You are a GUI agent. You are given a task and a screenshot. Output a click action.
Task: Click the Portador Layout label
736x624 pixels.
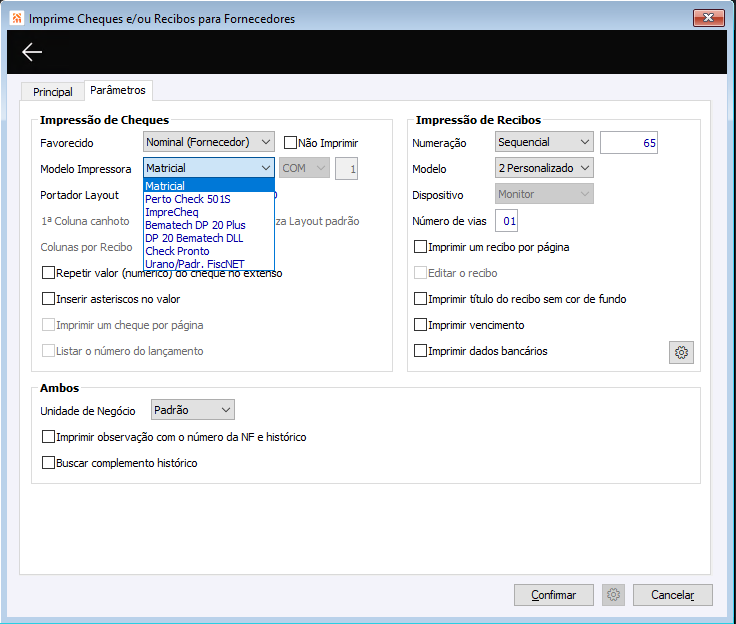(79, 195)
